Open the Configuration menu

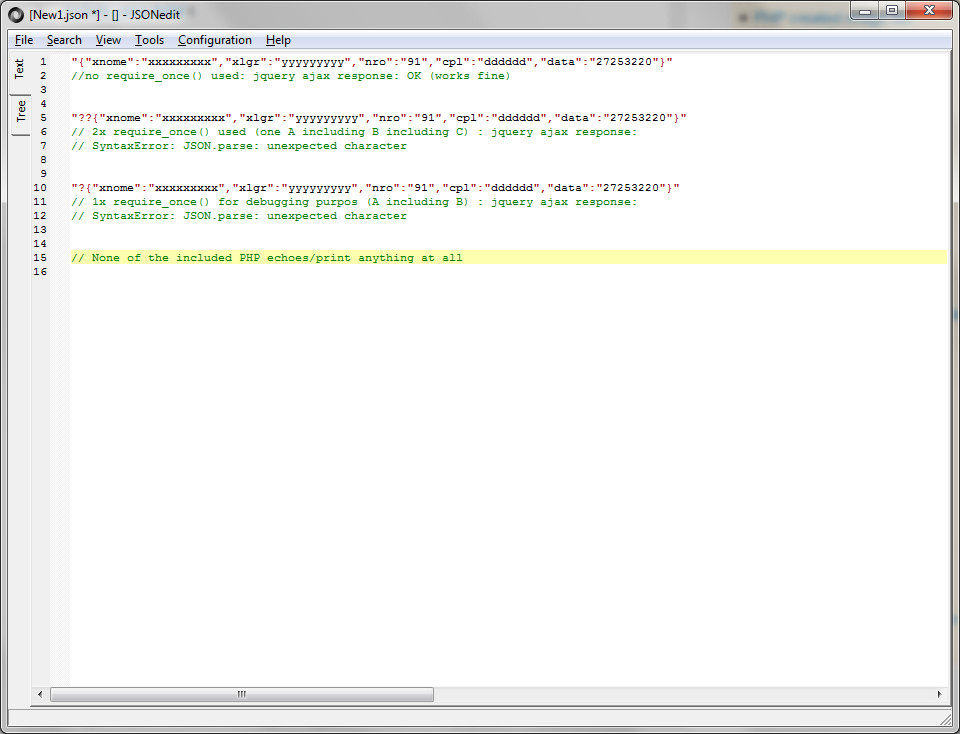pos(215,40)
